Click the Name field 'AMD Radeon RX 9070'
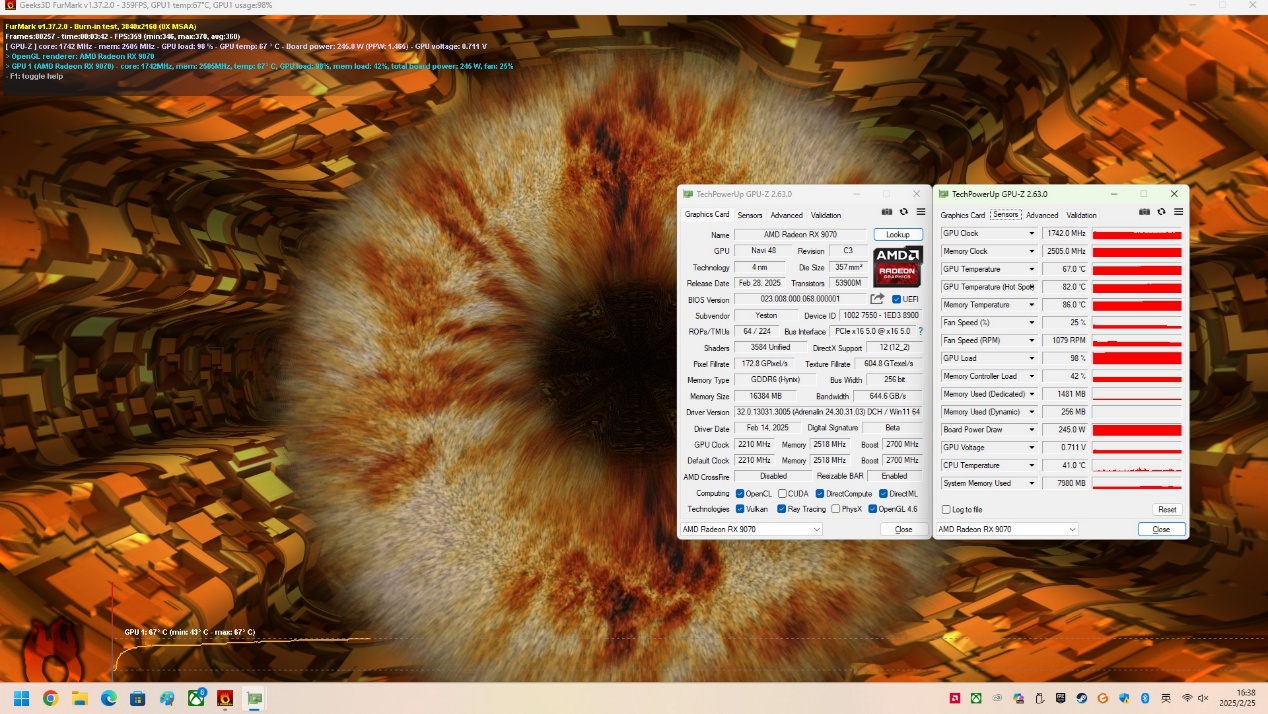Image resolution: width=1268 pixels, height=714 pixels. pyautogui.click(x=800, y=235)
